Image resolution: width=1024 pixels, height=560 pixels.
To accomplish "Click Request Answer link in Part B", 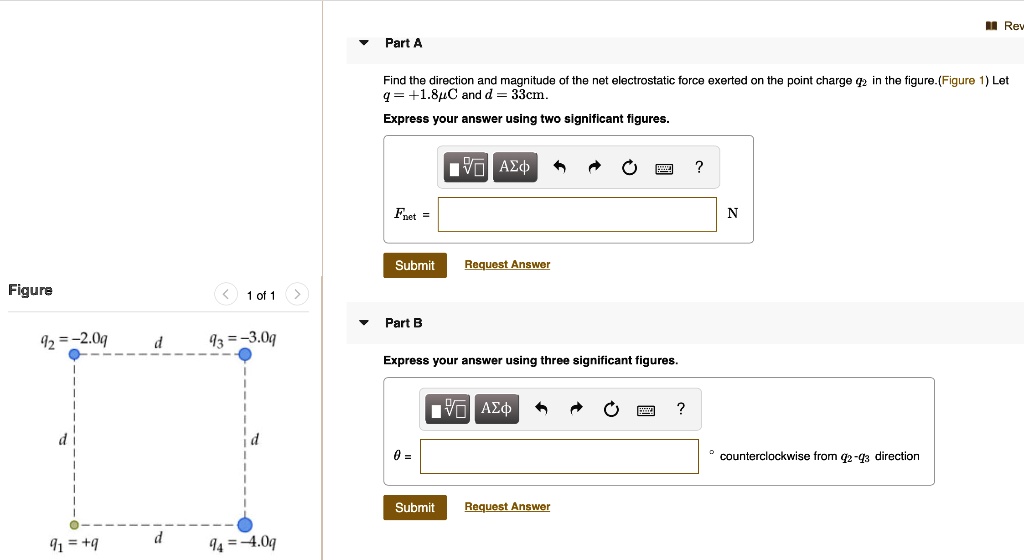I will point(507,506).
